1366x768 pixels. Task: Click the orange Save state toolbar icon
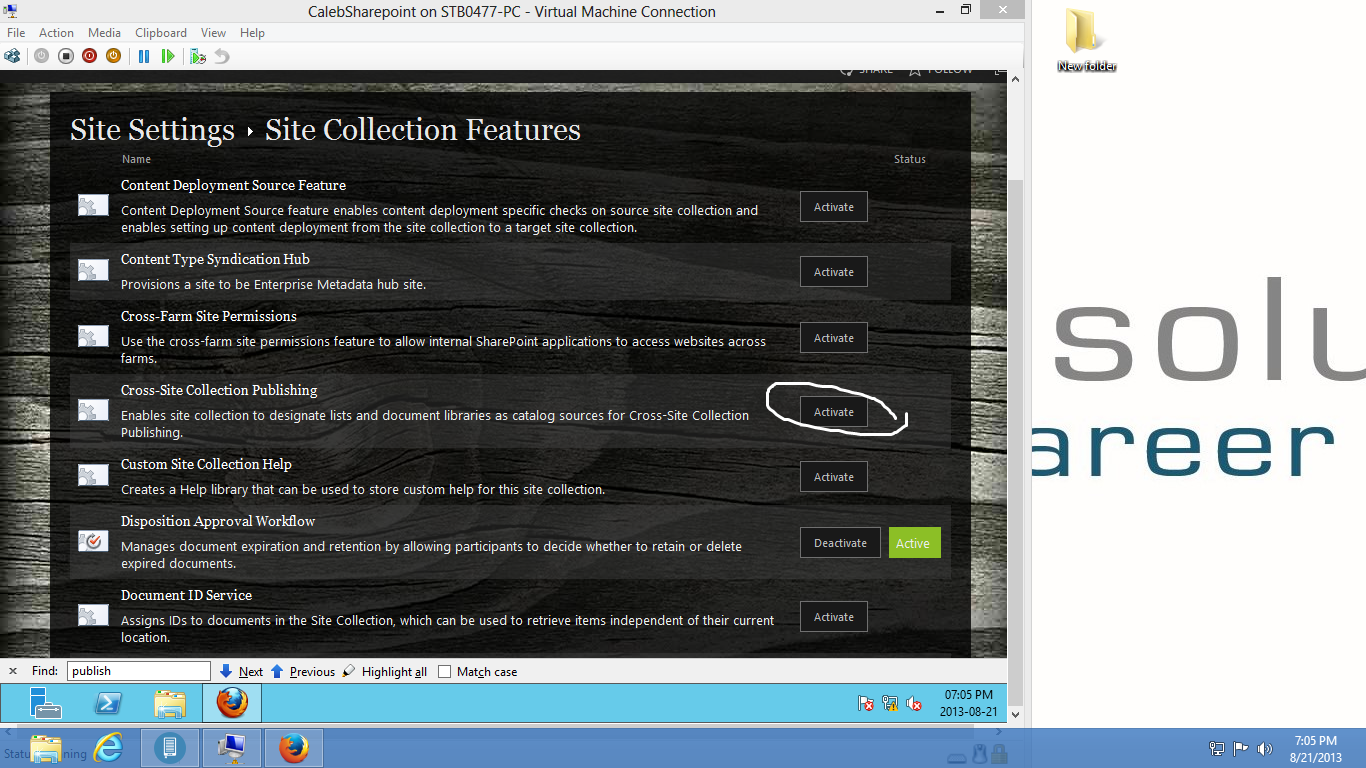pyautogui.click(x=113, y=56)
